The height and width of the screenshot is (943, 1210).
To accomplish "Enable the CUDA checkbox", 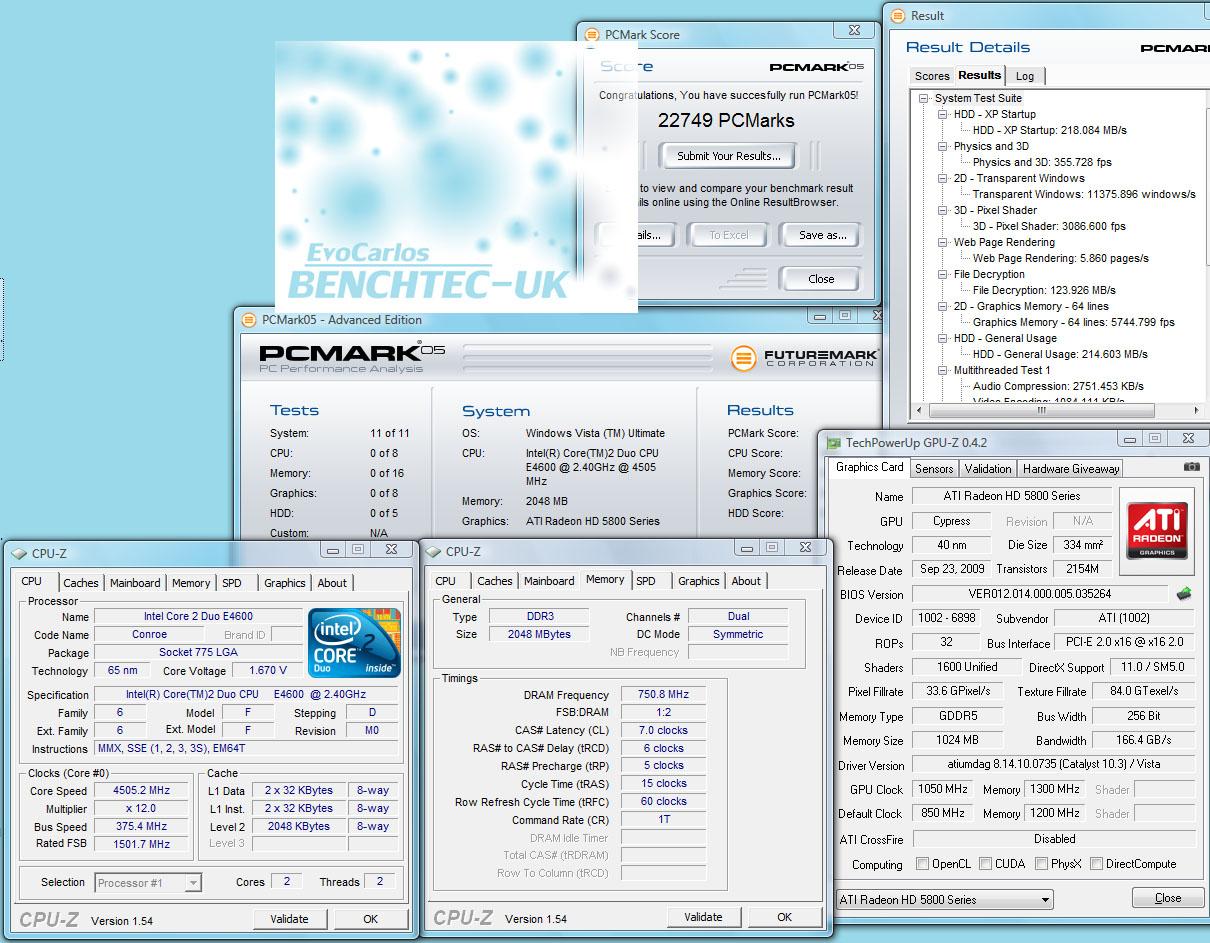I will coord(986,864).
